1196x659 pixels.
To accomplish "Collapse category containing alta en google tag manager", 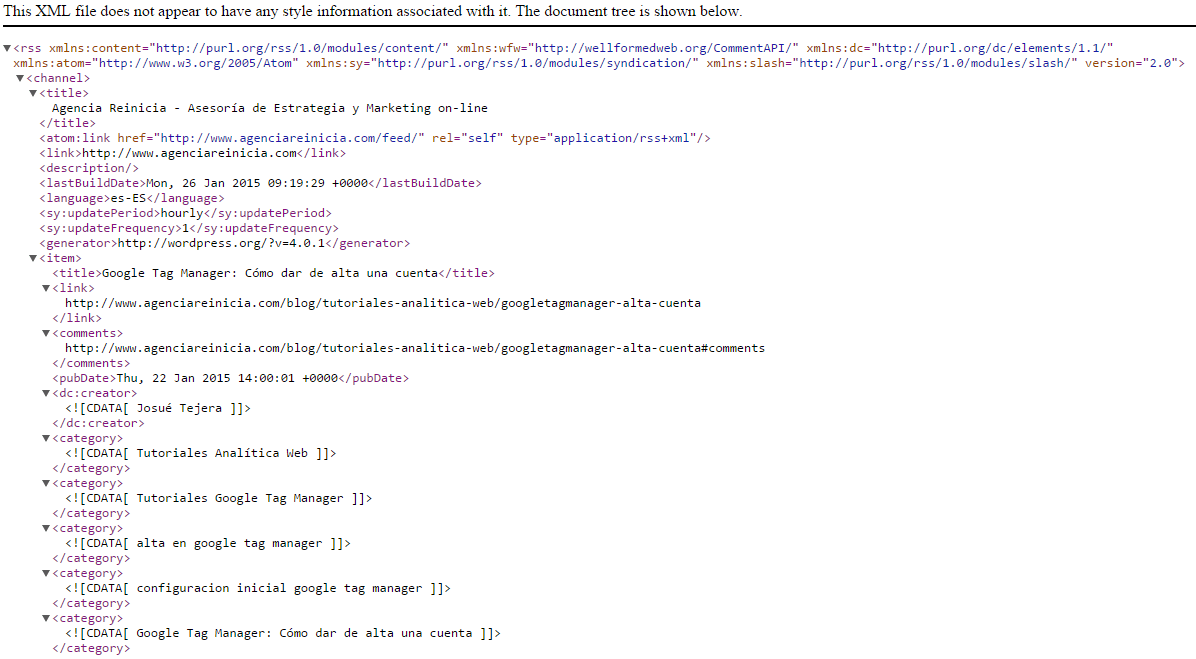I will click(46, 529).
